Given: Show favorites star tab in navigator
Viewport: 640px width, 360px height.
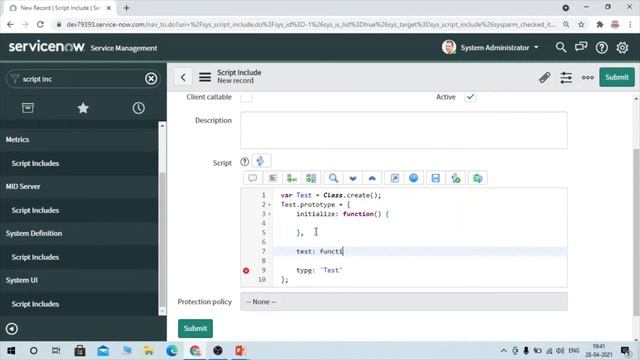Looking at the screenshot, I should click(x=83, y=108).
